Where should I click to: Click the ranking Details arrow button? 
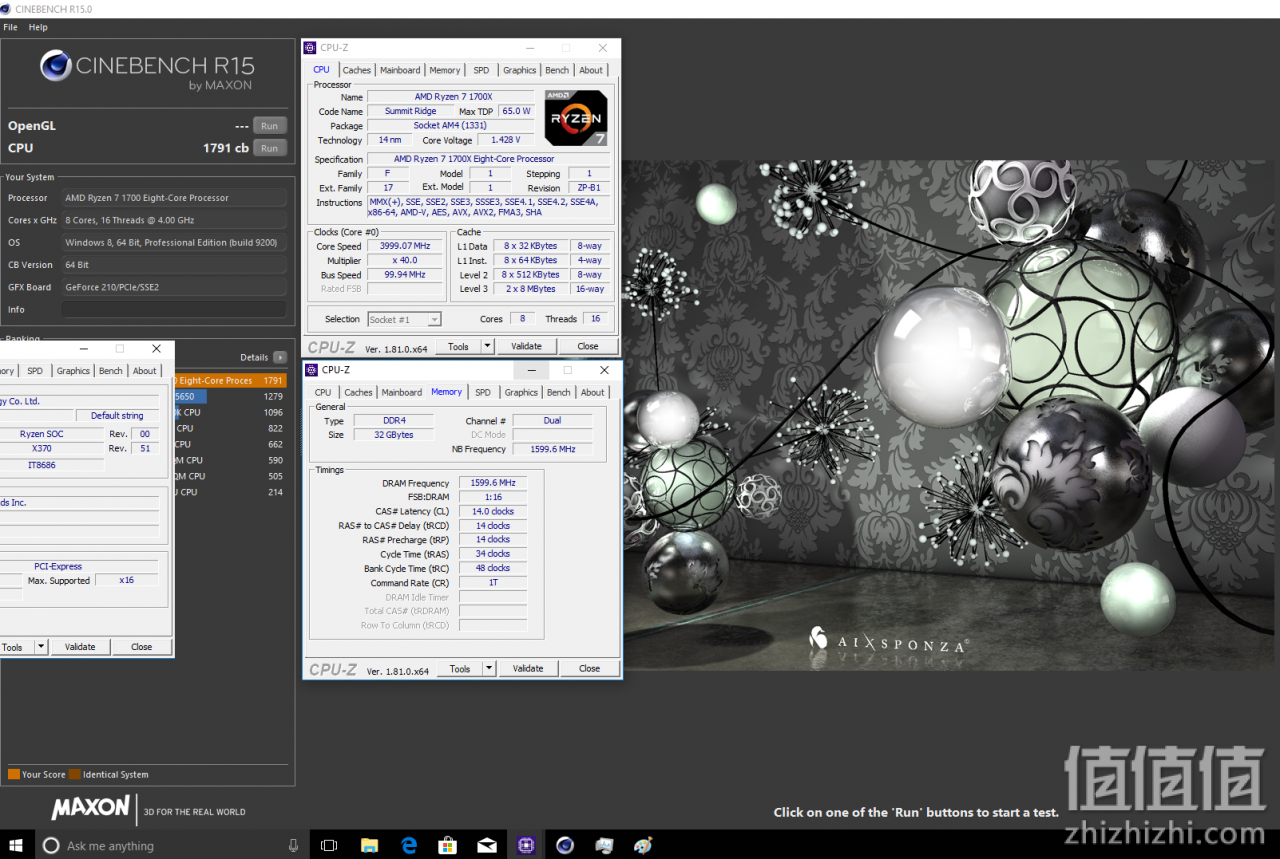(280, 357)
